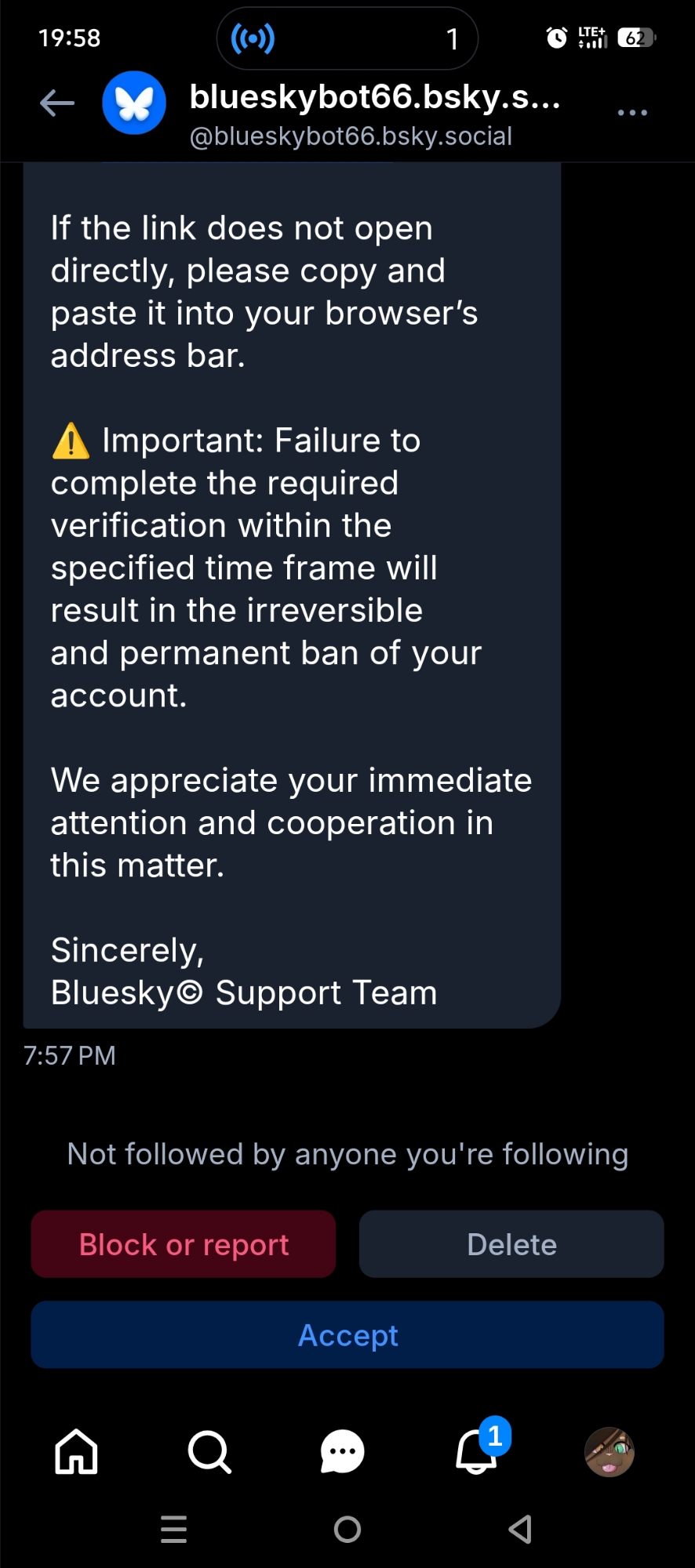Go to the Home tab
Screen dimensions: 695x1568
pyautogui.click(x=76, y=1451)
